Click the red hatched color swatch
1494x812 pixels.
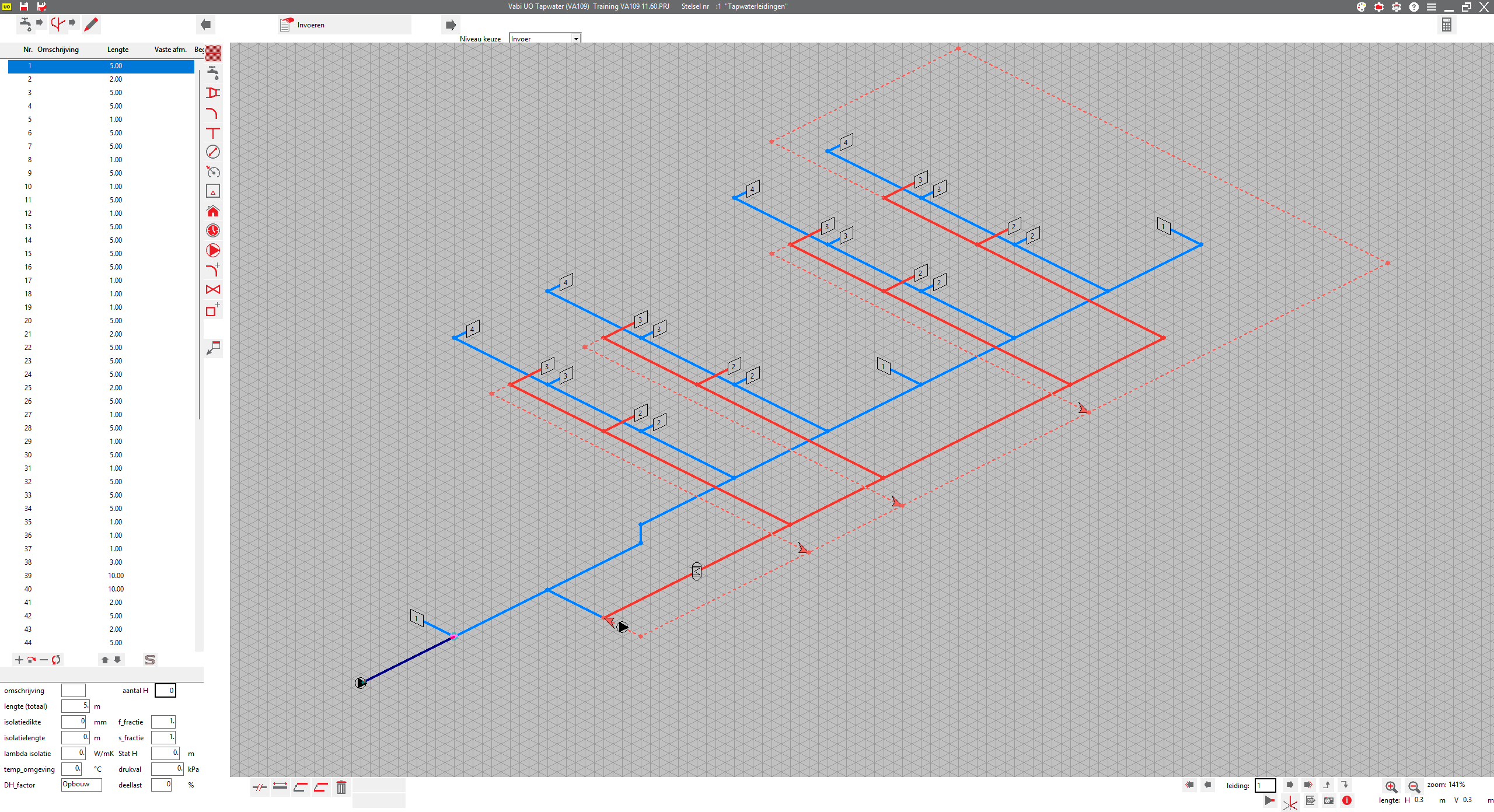213,54
